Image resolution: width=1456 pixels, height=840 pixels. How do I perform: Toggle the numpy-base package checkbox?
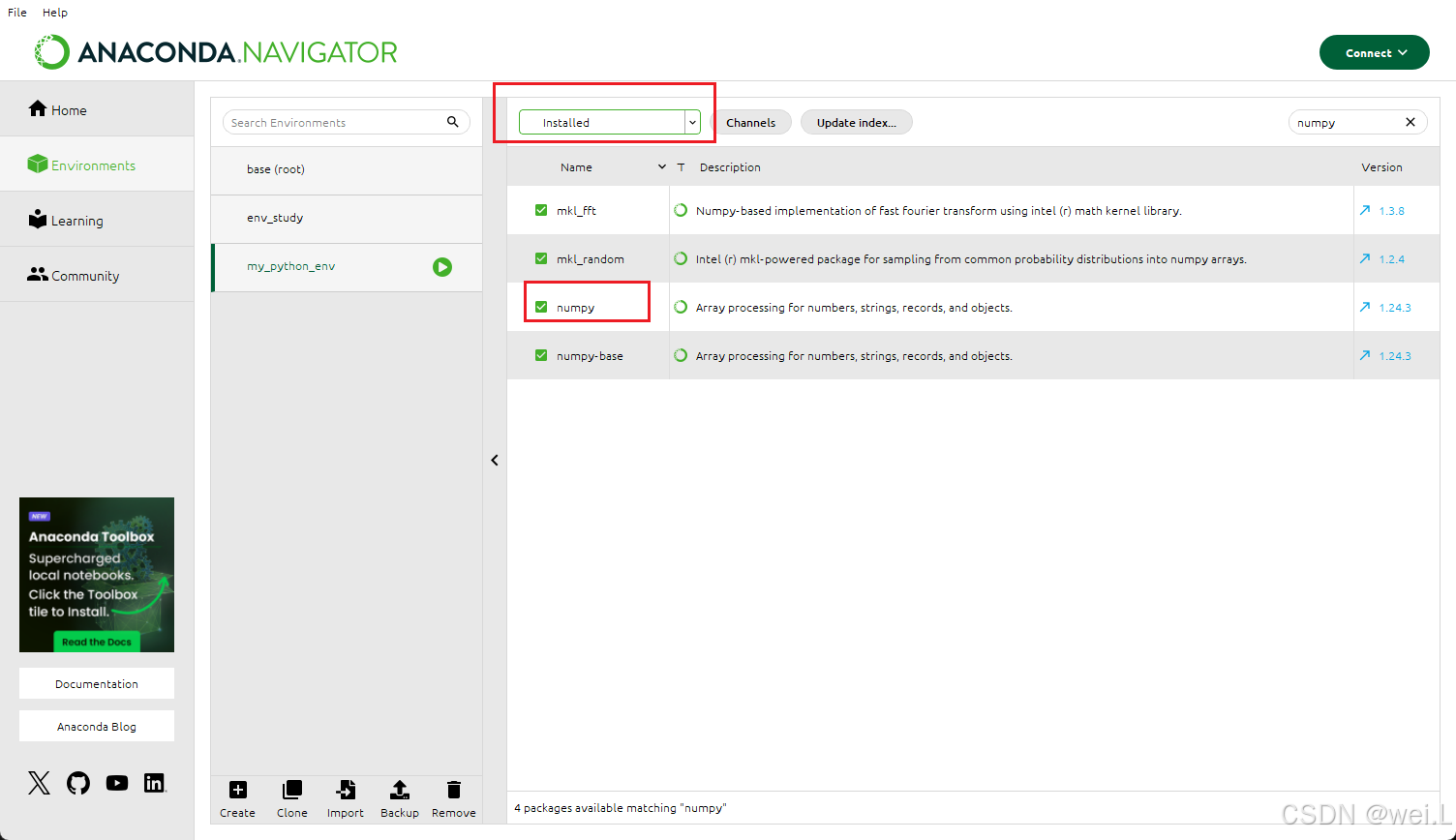click(x=541, y=355)
